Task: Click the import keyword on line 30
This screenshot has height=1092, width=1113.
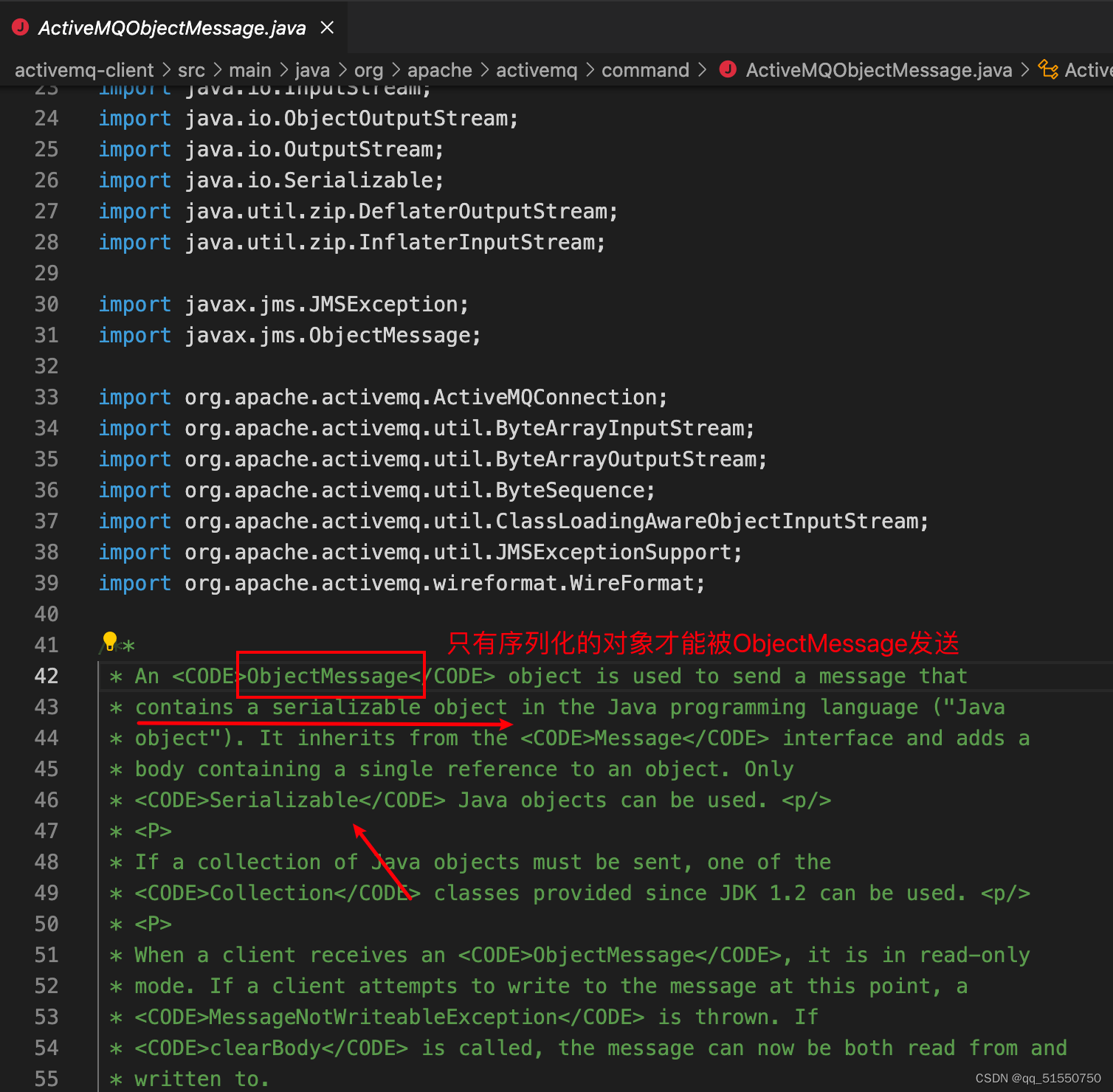Action: point(135,304)
